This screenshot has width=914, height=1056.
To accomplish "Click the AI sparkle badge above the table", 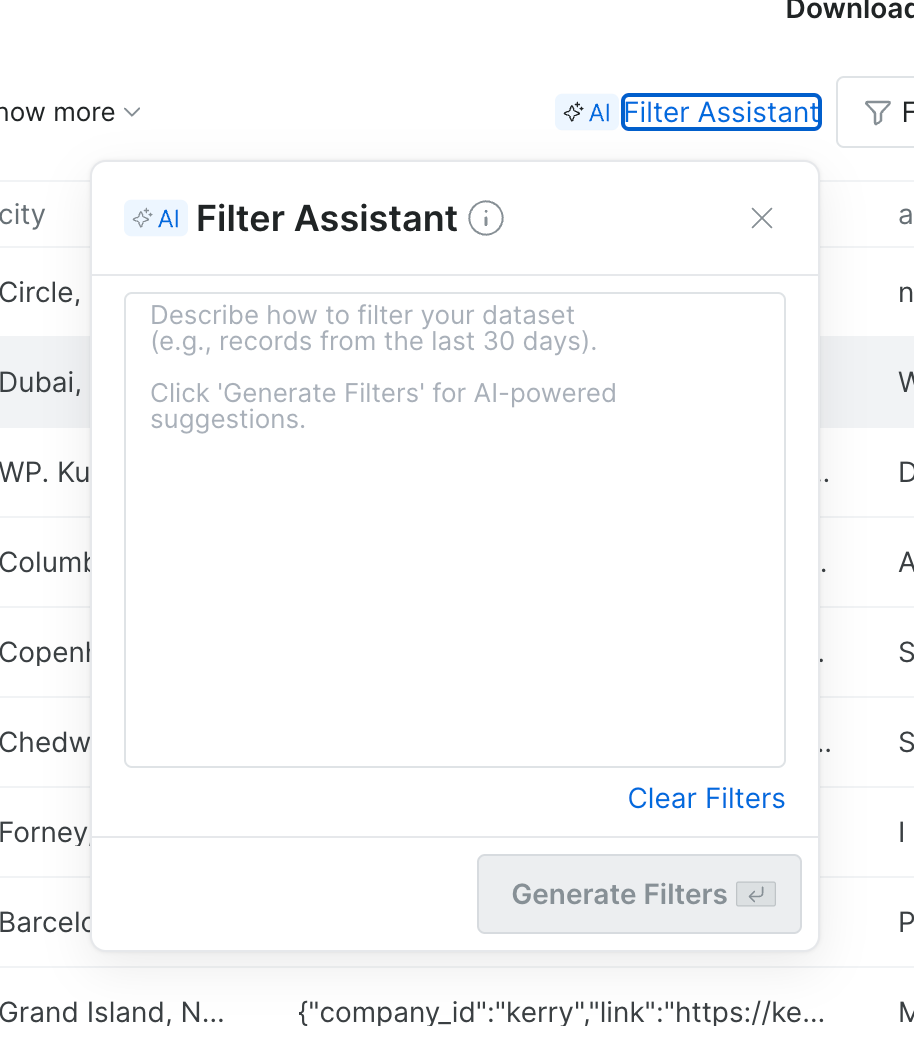I will pos(586,112).
